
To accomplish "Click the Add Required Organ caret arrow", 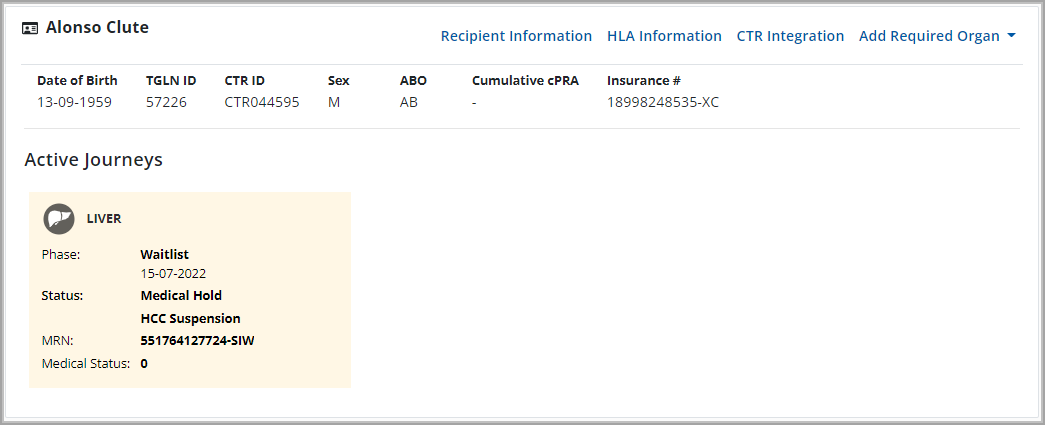I will pos(1012,36).
